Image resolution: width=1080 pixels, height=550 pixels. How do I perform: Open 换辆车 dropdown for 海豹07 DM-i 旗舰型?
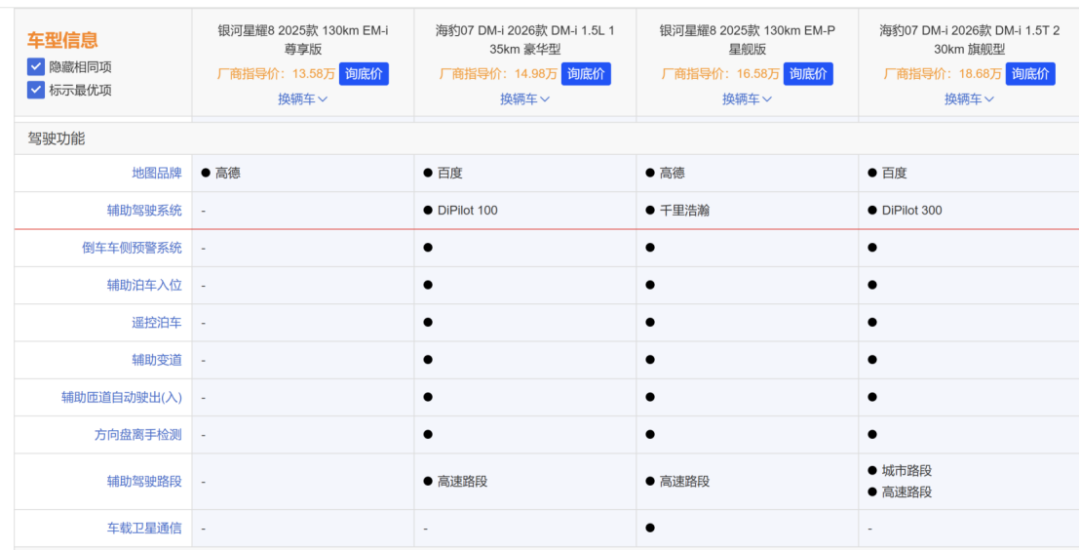[x=969, y=99]
